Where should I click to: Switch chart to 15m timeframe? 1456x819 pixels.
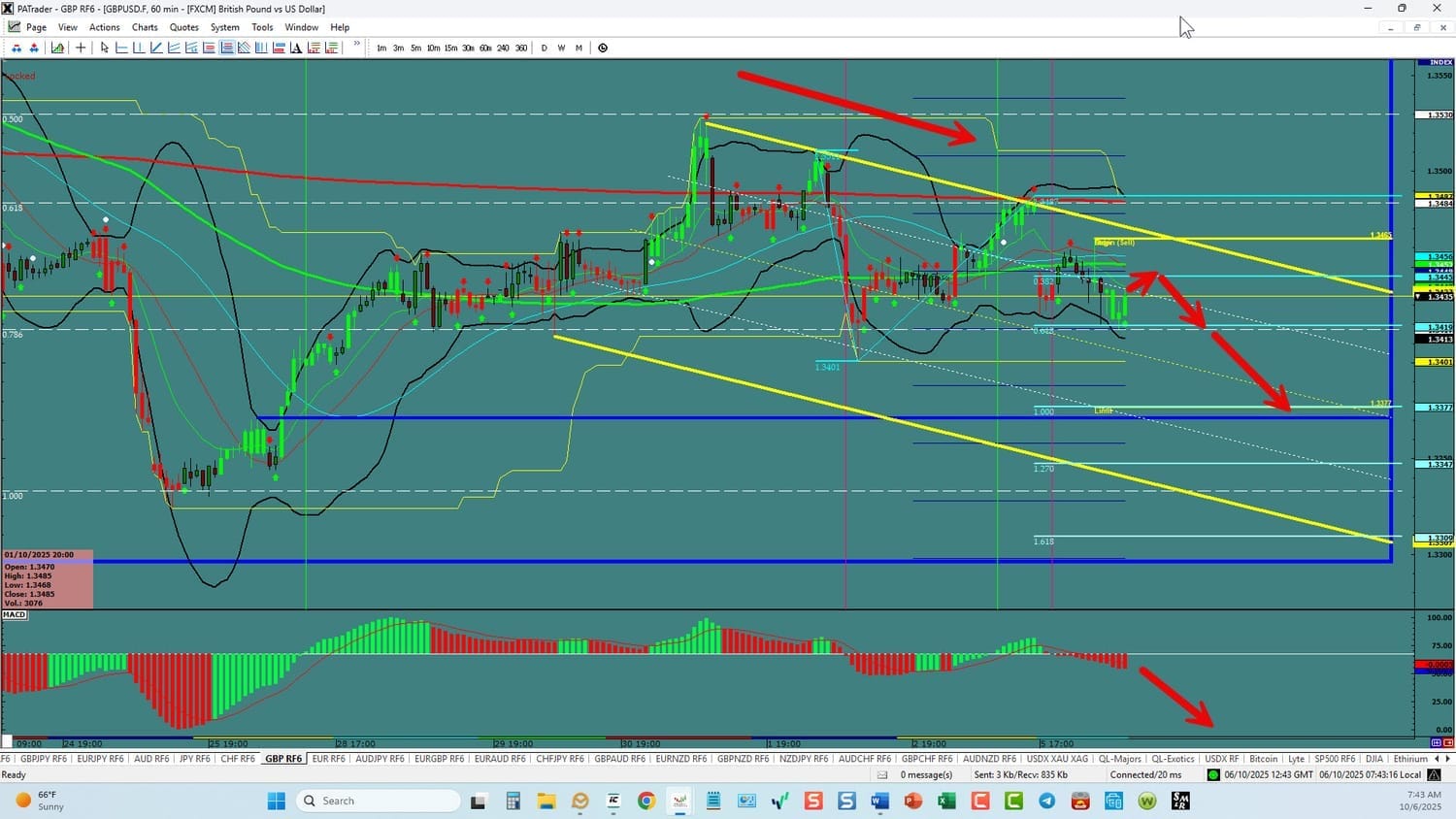tap(450, 48)
